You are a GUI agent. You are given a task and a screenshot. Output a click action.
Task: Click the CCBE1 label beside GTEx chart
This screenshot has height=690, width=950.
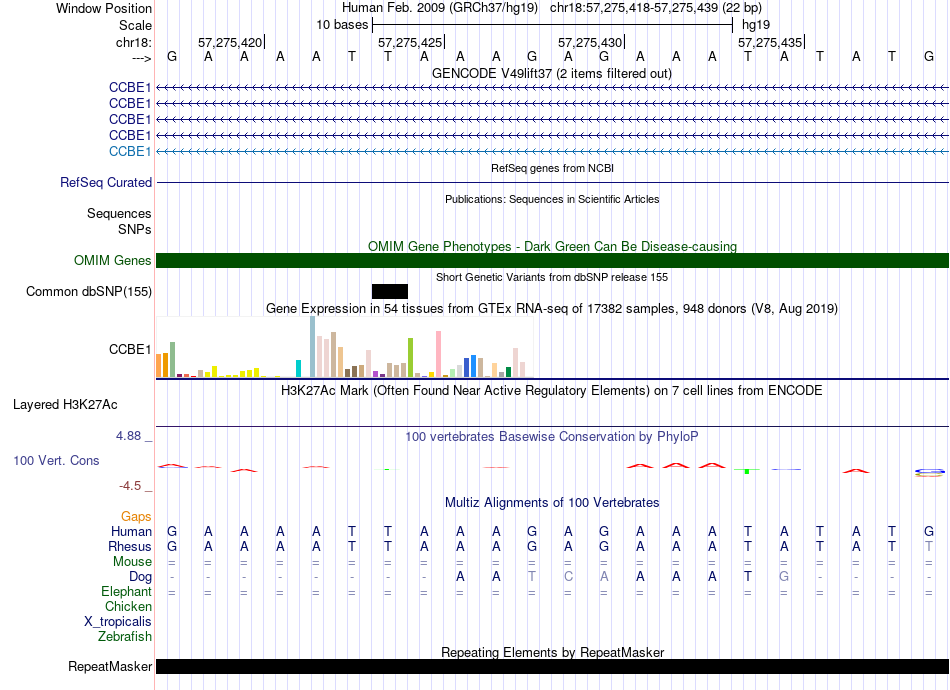click(130, 350)
